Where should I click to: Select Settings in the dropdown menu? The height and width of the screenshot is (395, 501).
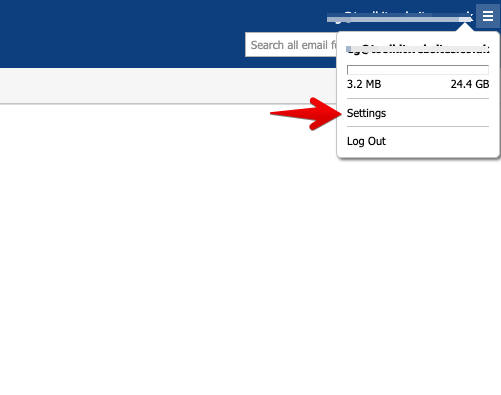click(366, 113)
